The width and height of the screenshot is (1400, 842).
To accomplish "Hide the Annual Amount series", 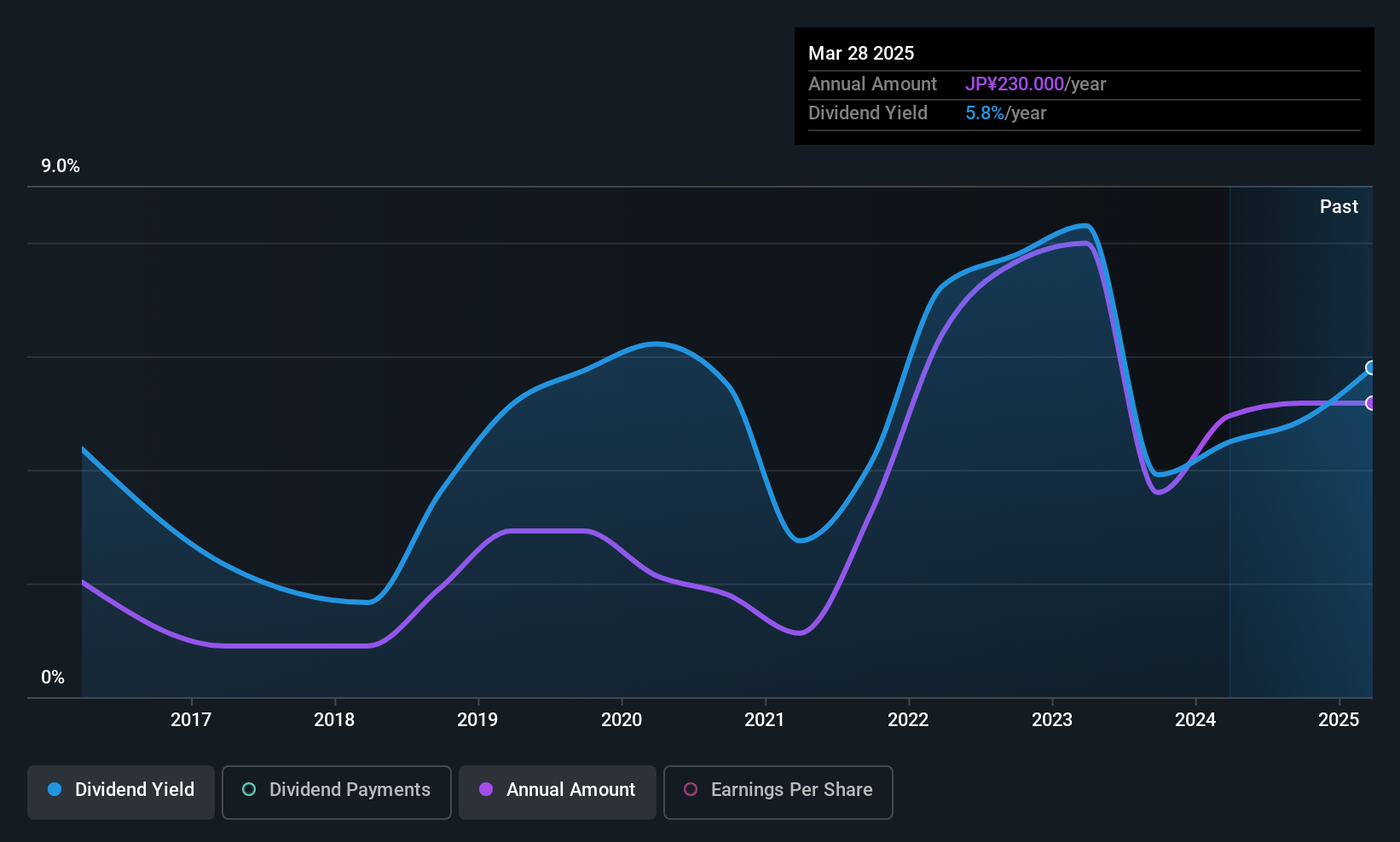I will (557, 792).
